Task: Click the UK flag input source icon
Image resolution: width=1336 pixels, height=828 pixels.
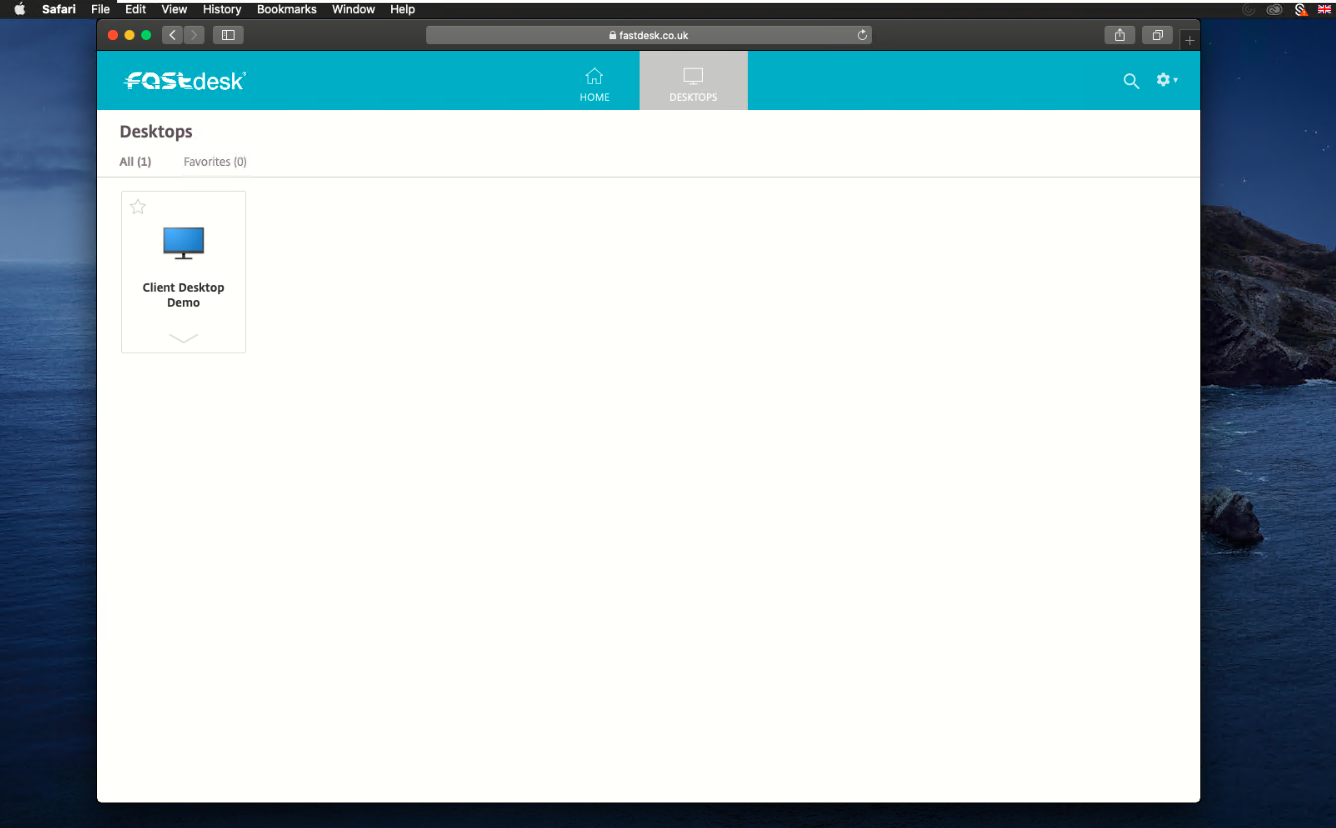Action: (1324, 9)
